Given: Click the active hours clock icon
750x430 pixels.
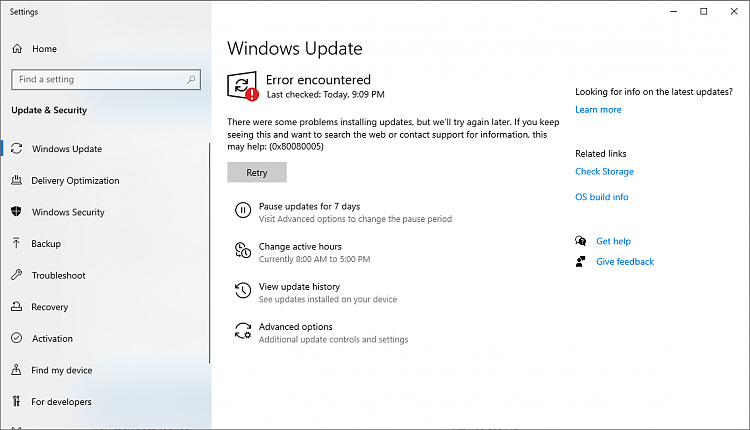Looking at the screenshot, I should (243, 250).
